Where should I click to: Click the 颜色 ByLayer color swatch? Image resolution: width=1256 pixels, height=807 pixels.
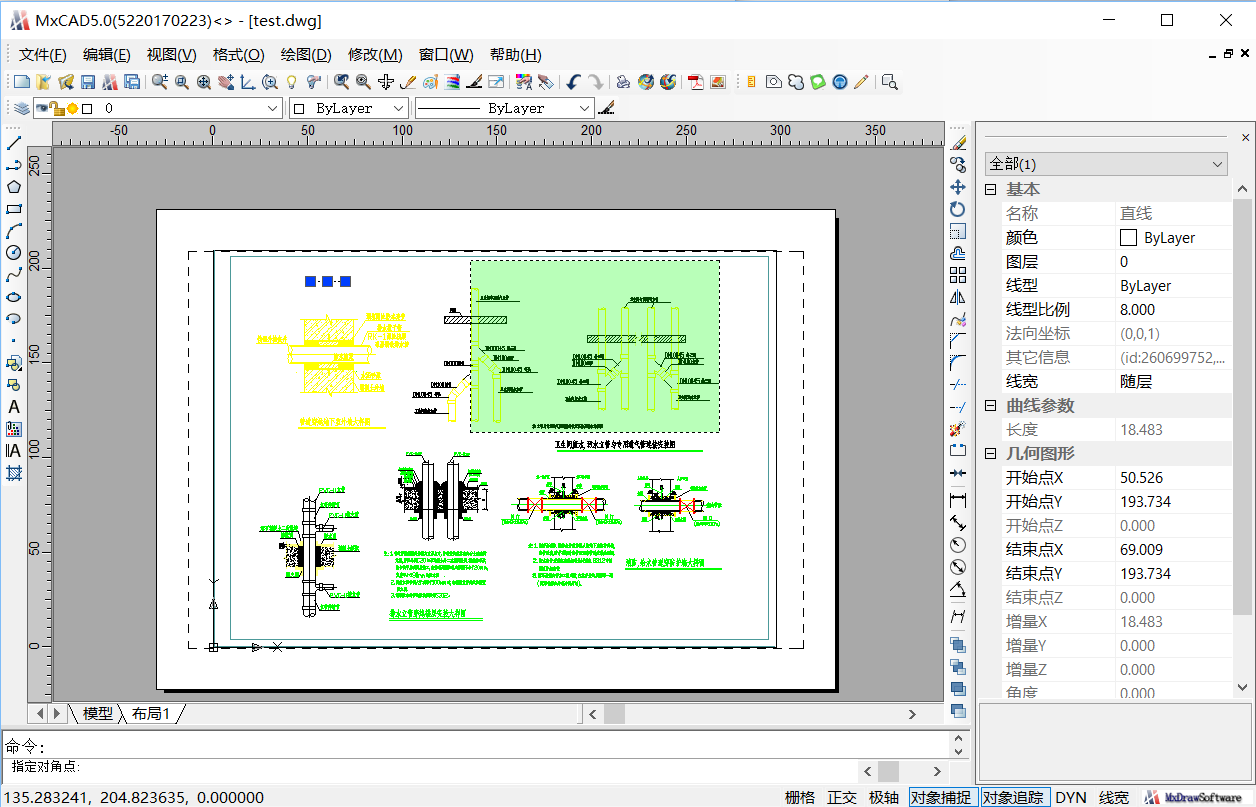click(1128, 238)
